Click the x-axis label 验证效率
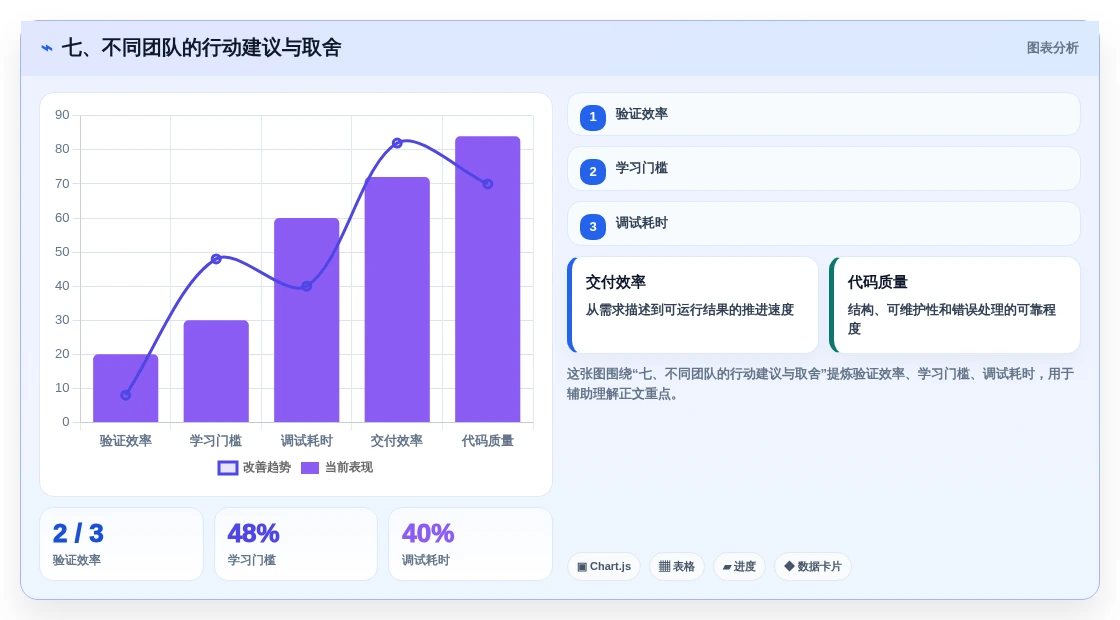This screenshot has height=620, width=1120. pyautogui.click(x=126, y=441)
